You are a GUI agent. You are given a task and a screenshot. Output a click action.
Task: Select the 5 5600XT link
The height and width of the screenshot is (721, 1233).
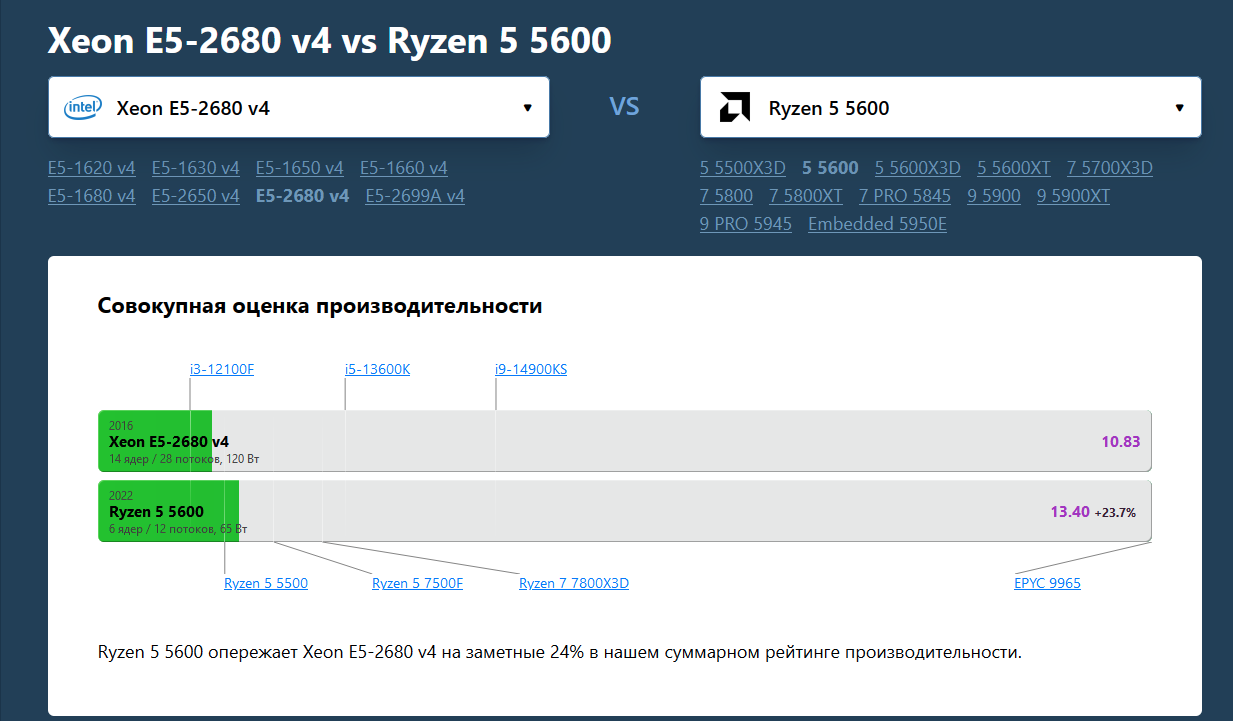point(1014,168)
